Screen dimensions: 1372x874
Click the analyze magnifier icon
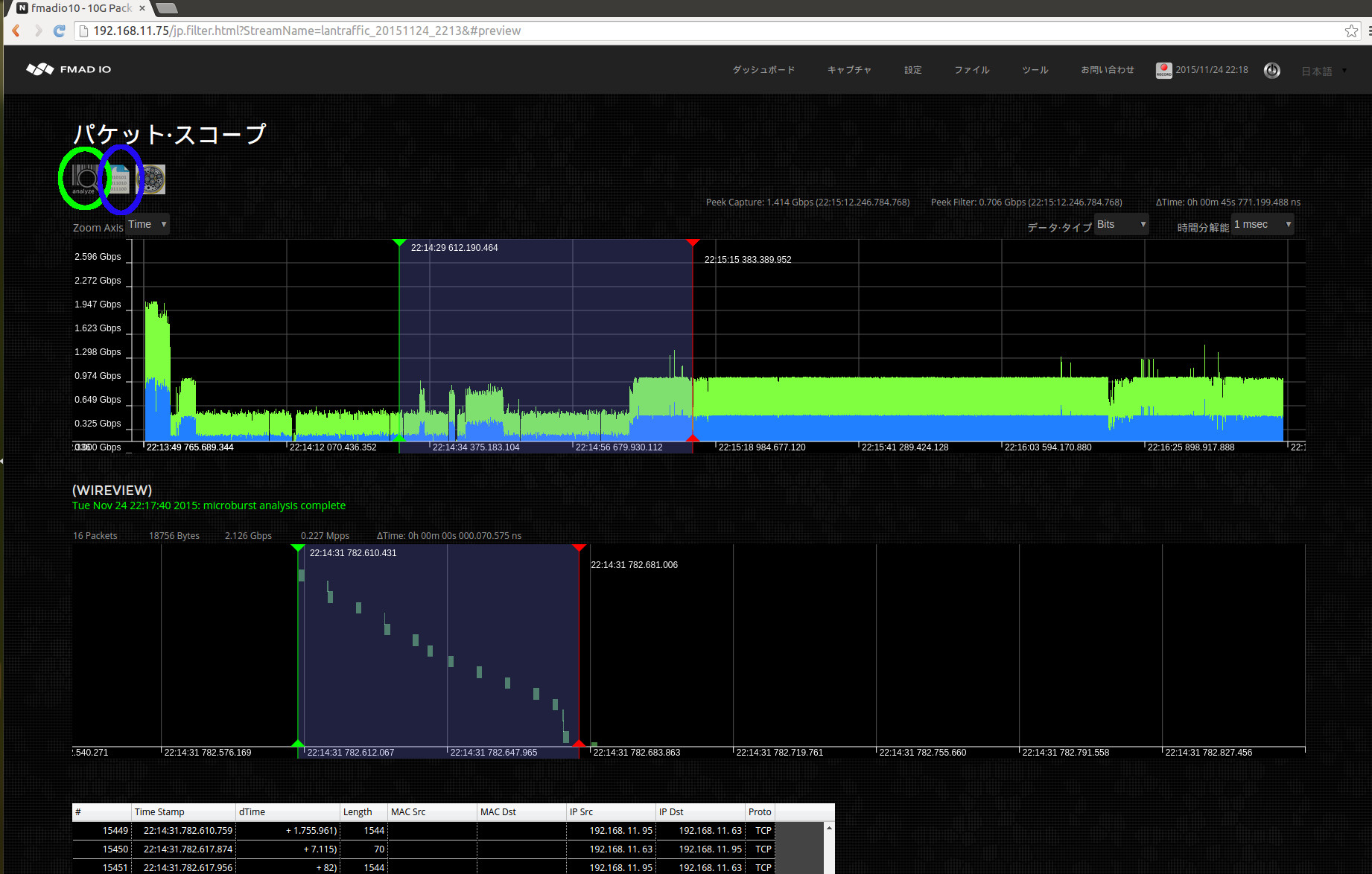click(x=83, y=179)
